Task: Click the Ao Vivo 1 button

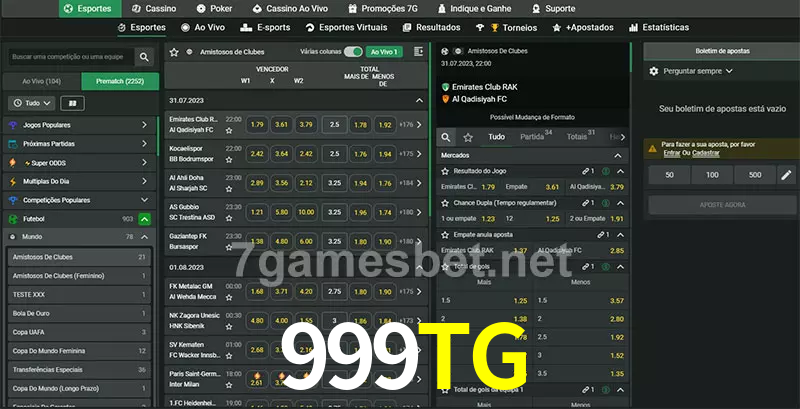Action: (x=384, y=52)
